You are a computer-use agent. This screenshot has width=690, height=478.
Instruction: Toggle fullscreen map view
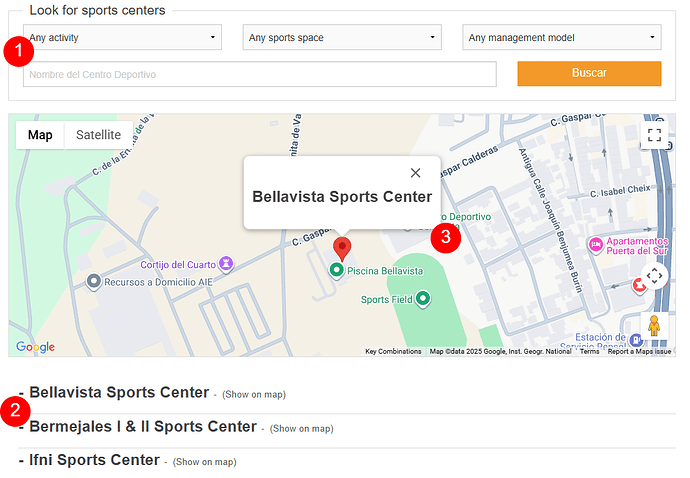click(654, 135)
